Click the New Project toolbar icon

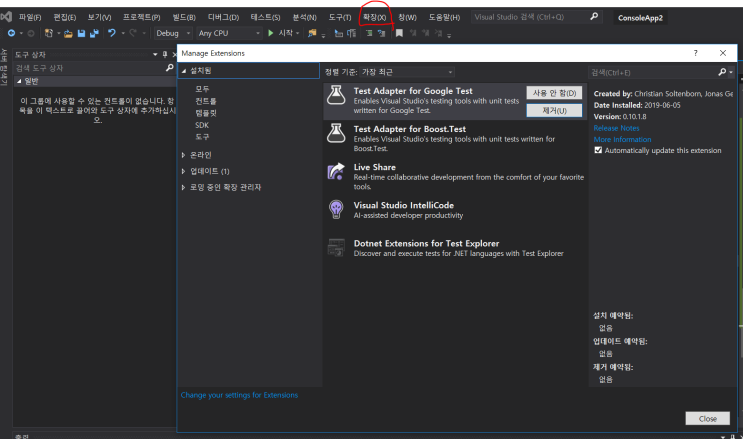[48, 33]
